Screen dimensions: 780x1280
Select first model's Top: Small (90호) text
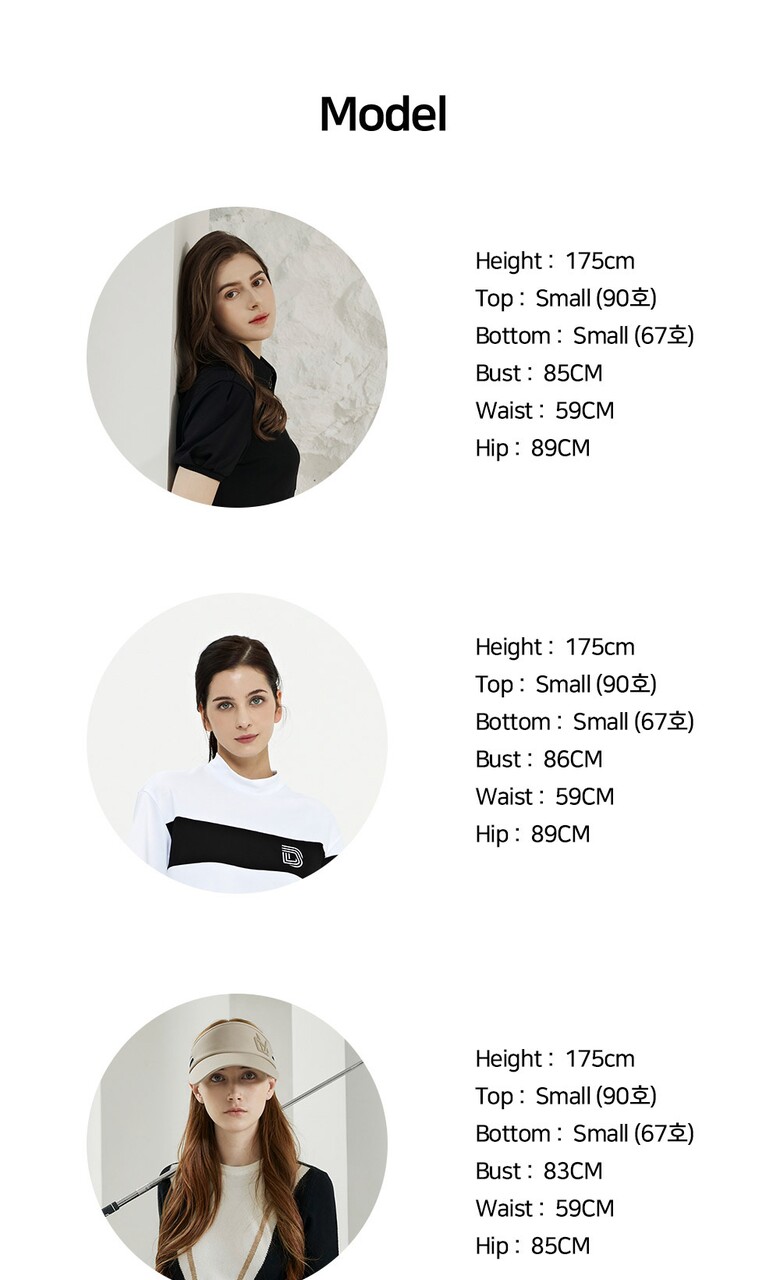[566, 298]
